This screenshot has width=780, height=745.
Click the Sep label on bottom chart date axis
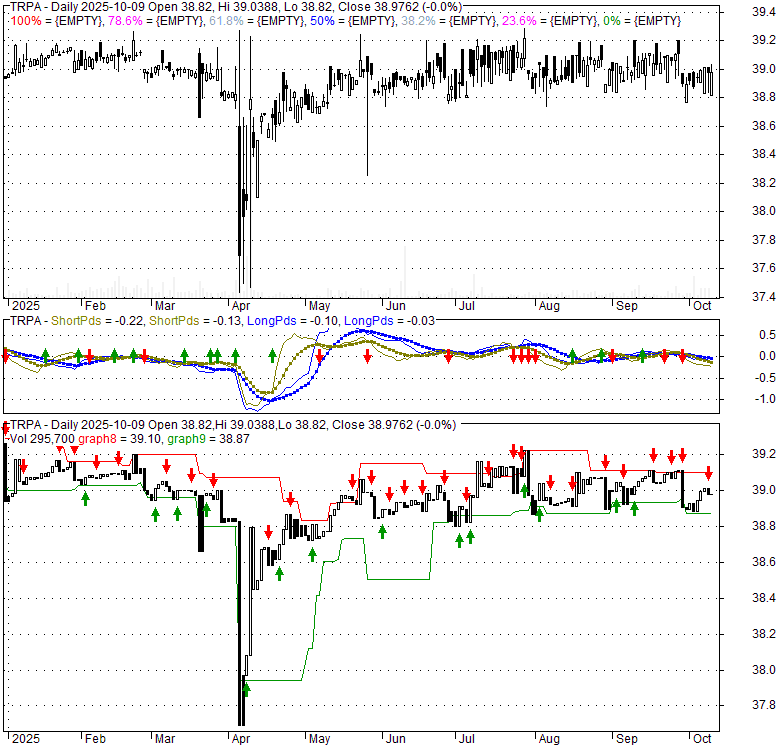pos(626,739)
